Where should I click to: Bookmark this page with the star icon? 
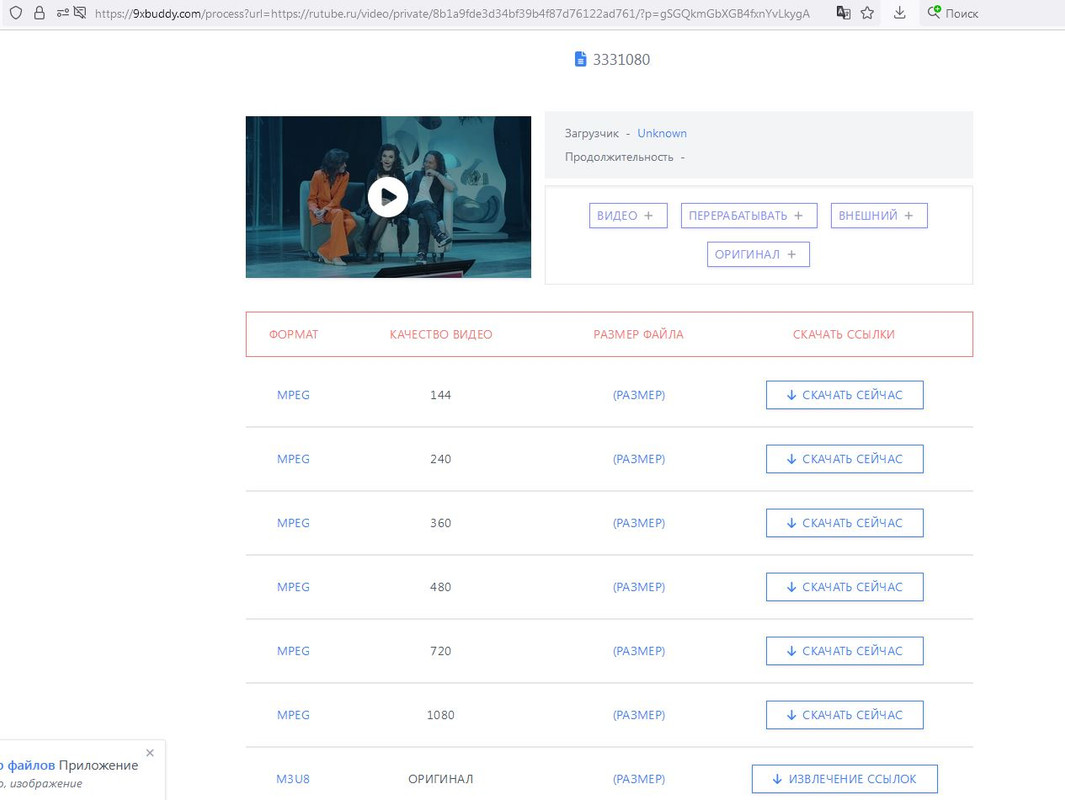pos(867,13)
